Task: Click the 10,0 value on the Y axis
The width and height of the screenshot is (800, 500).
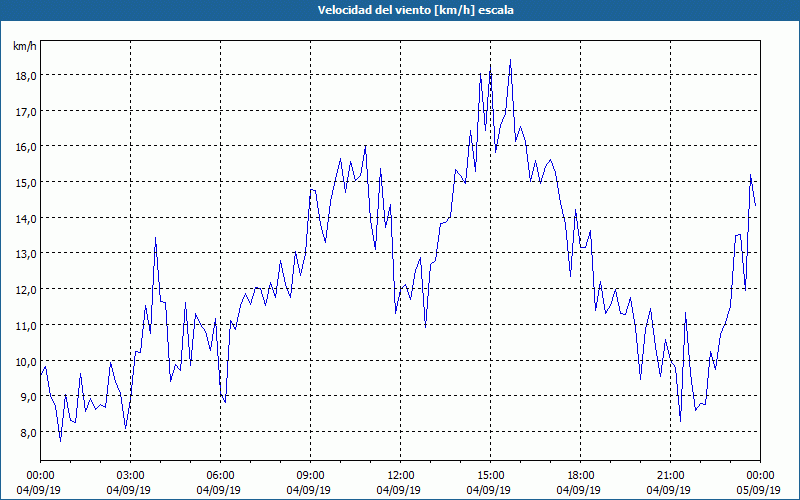Action: pyautogui.click(x=26, y=361)
